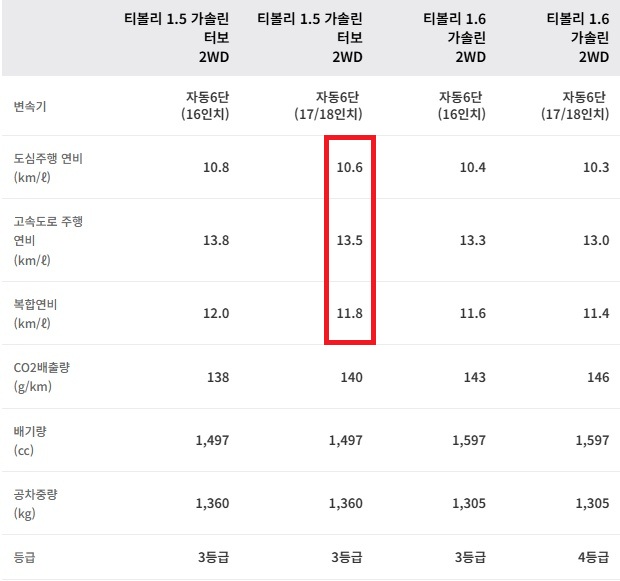620x581 pixels.
Task: Click the CO2배출량 (g/km) row label
Action: (42, 377)
